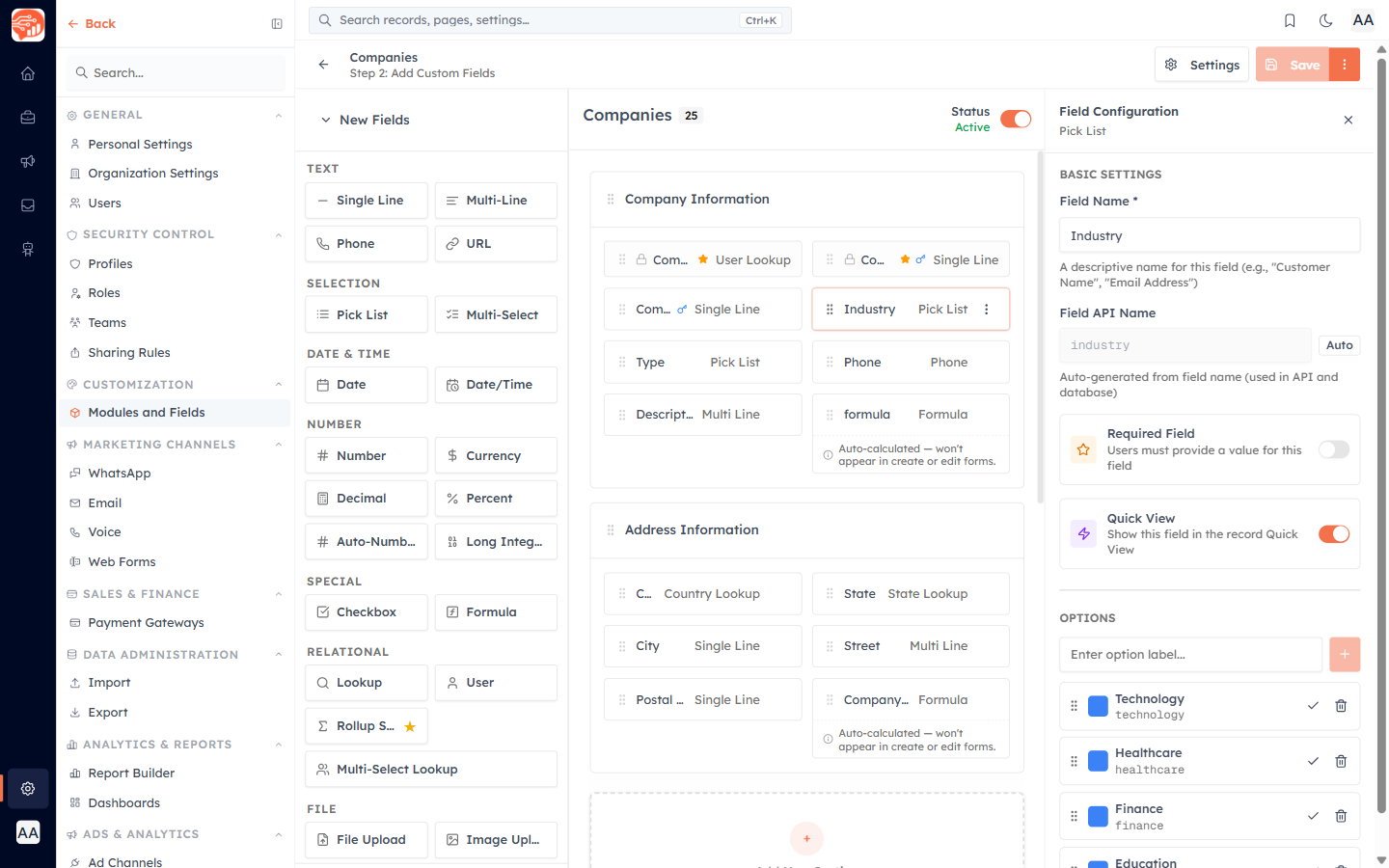Viewport: 1389px width, 868px height.
Task: Focus the global search records box
Action: coord(550,20)
